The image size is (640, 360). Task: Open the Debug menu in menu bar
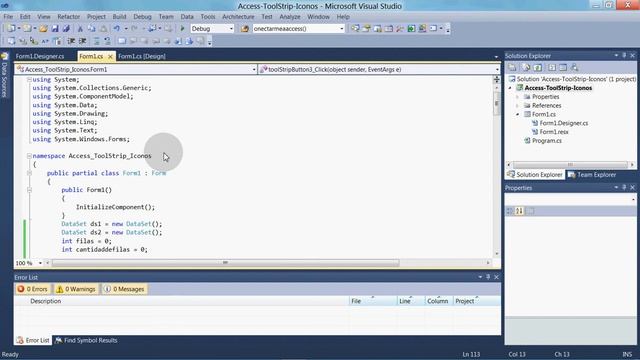[x=142, y=17]
